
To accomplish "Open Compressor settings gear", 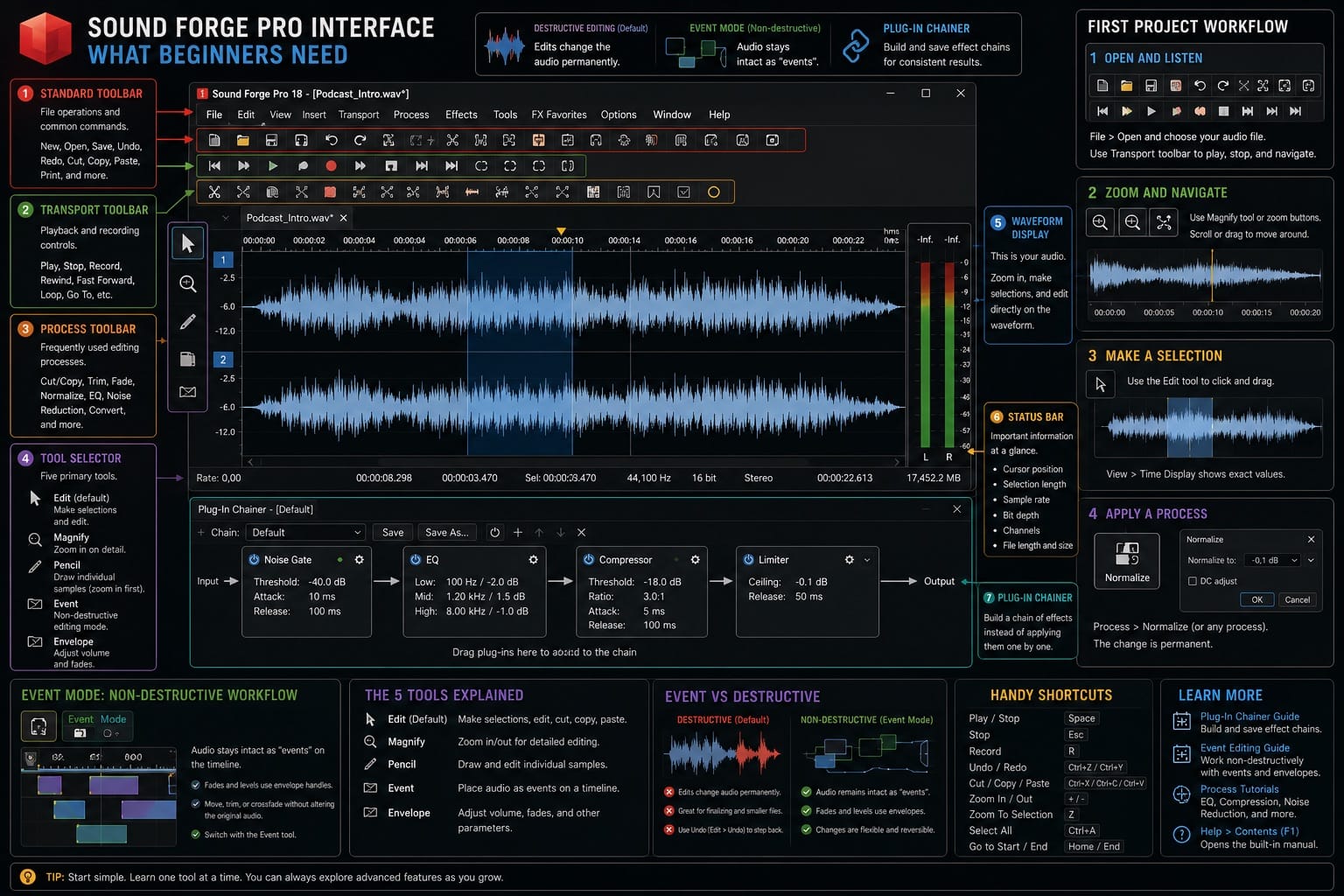I will pyautogui.click(x=695, y=559).
